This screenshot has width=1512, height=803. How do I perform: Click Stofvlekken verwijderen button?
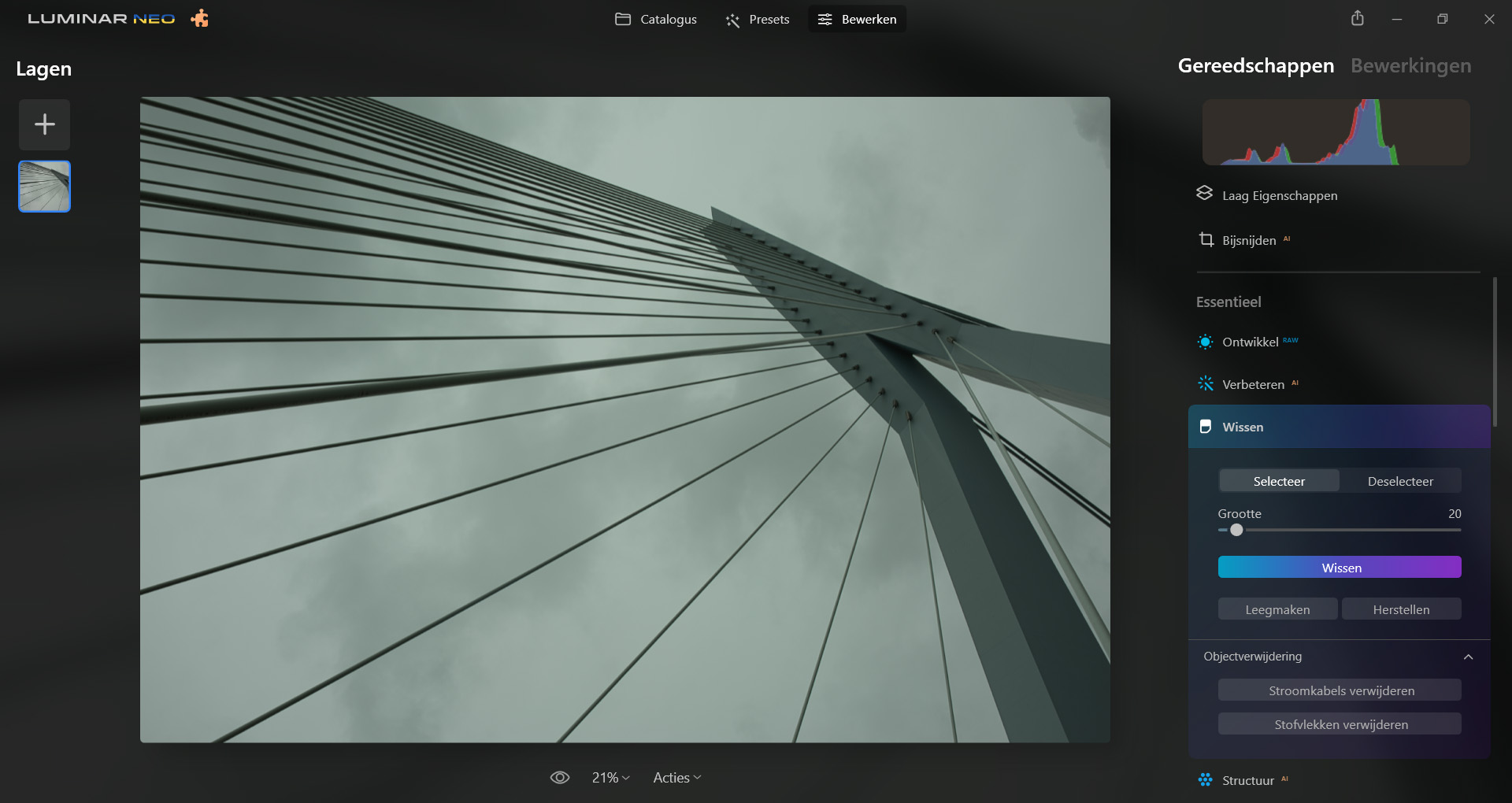click(1340, 724)
